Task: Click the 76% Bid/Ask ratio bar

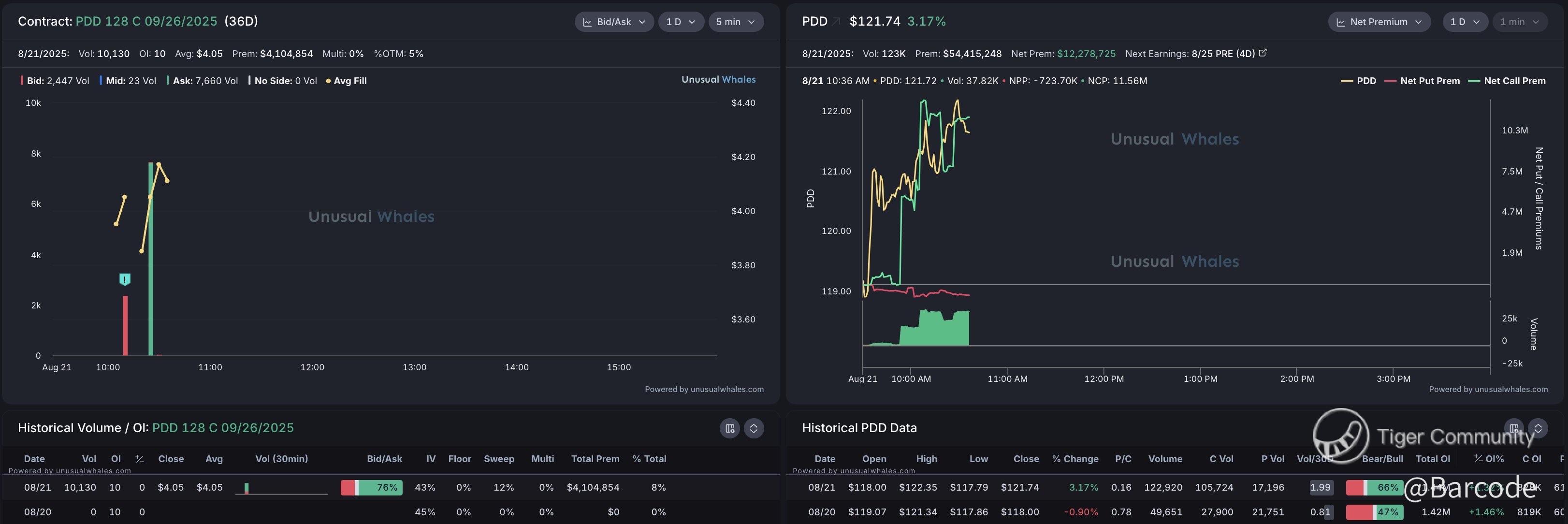Action: (x=371, y=487)
